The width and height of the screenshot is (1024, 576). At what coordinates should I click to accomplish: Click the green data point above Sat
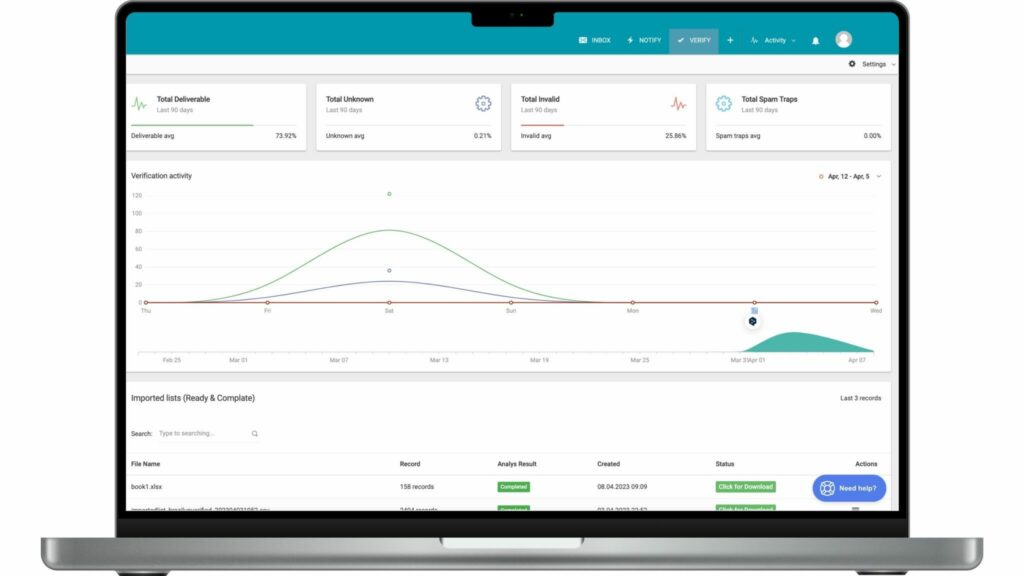(x=389, y=194)
